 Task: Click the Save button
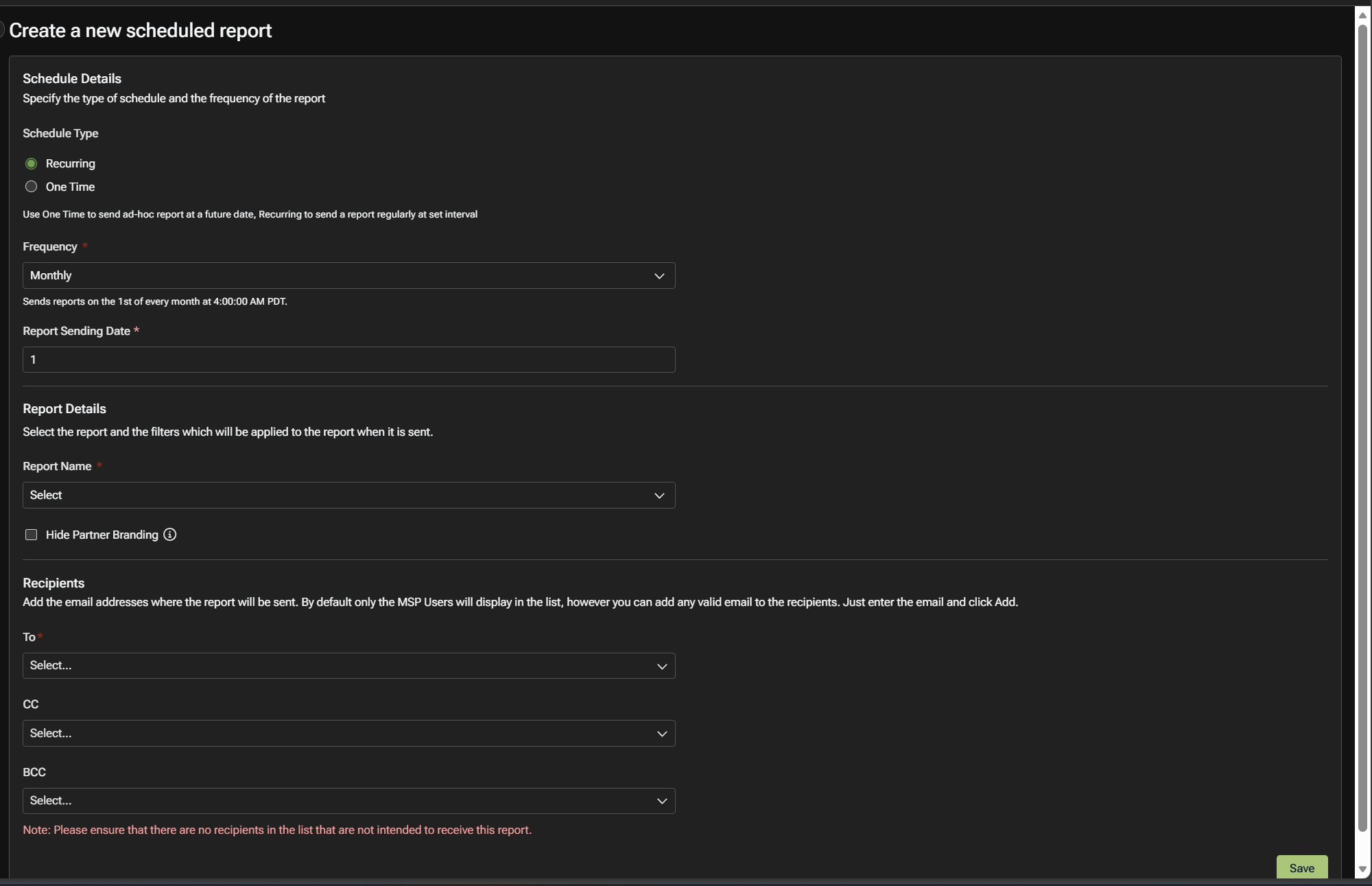[1301, 867]
